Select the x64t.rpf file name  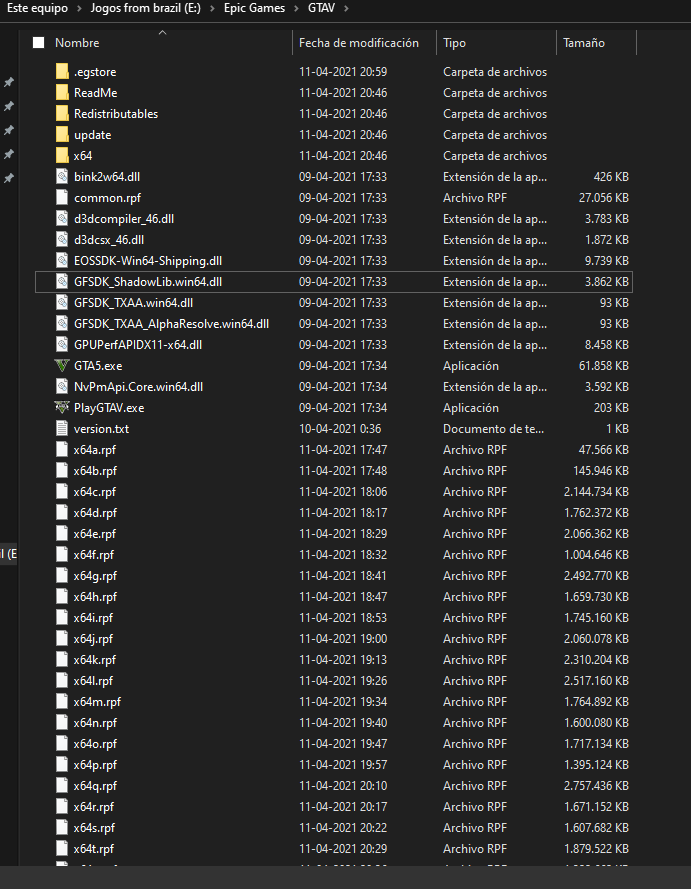[94, 848]
